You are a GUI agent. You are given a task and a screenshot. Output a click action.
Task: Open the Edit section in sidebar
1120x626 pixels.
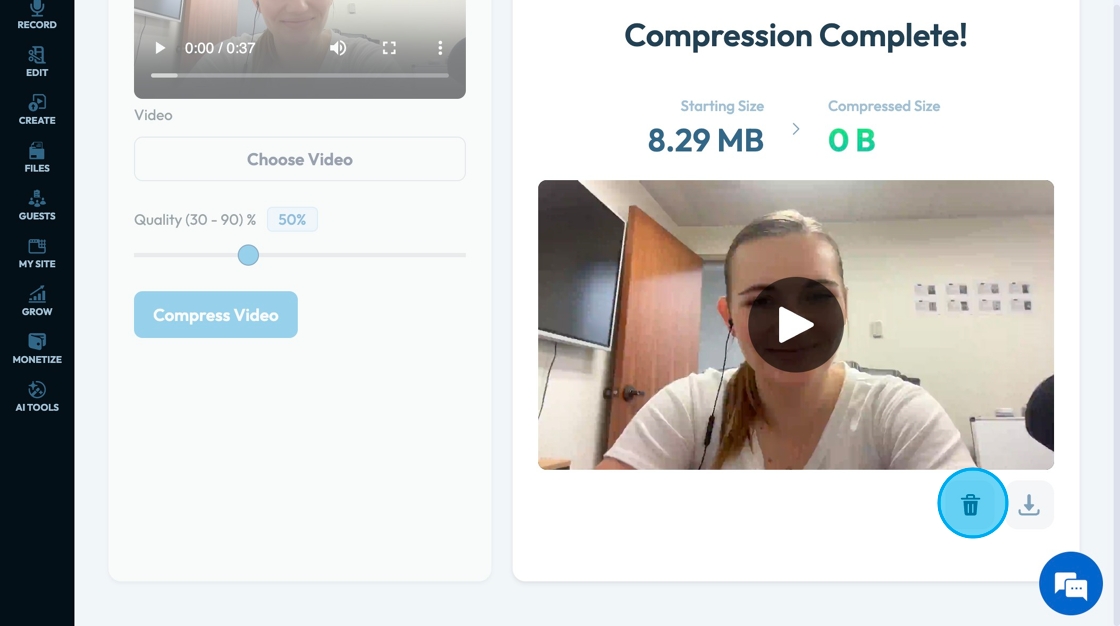(36, 62)
